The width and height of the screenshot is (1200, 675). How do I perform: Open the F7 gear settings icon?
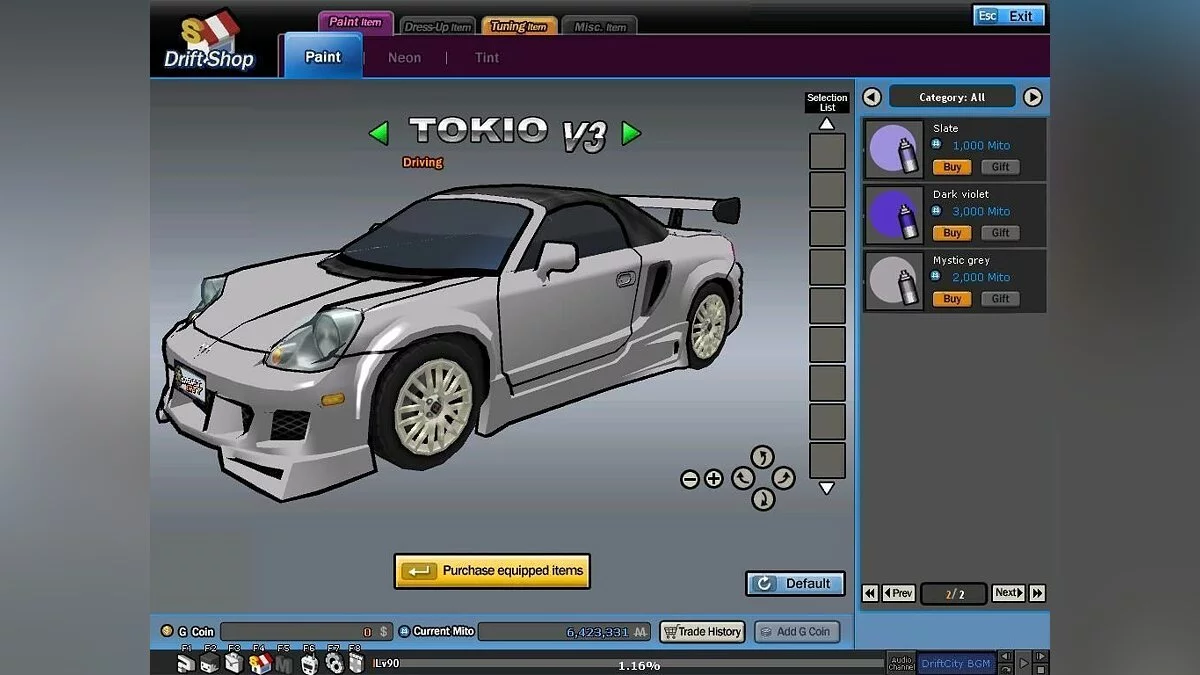click(335, 663)
